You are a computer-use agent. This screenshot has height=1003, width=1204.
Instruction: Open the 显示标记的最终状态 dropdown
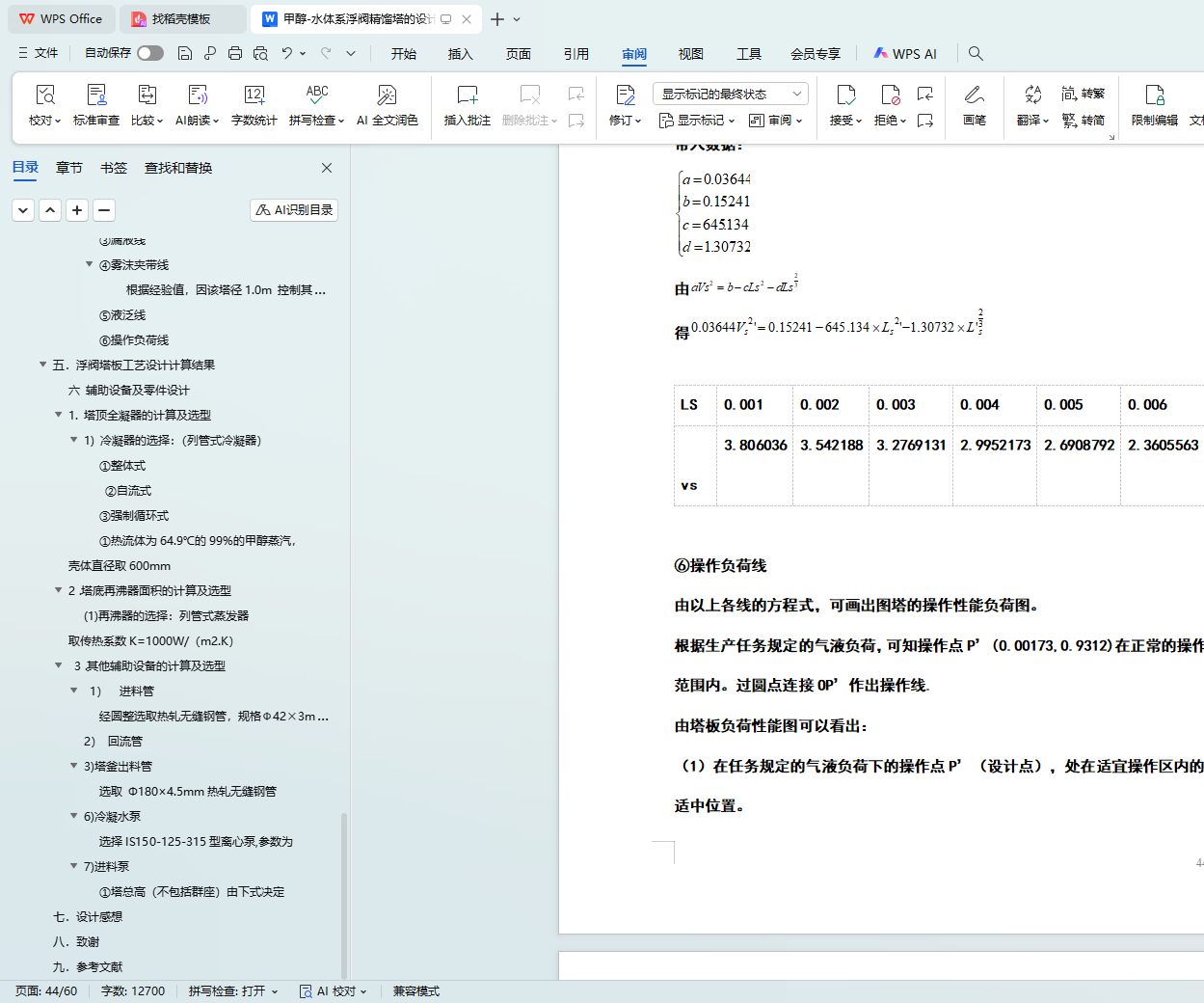[x=730, y=94]
